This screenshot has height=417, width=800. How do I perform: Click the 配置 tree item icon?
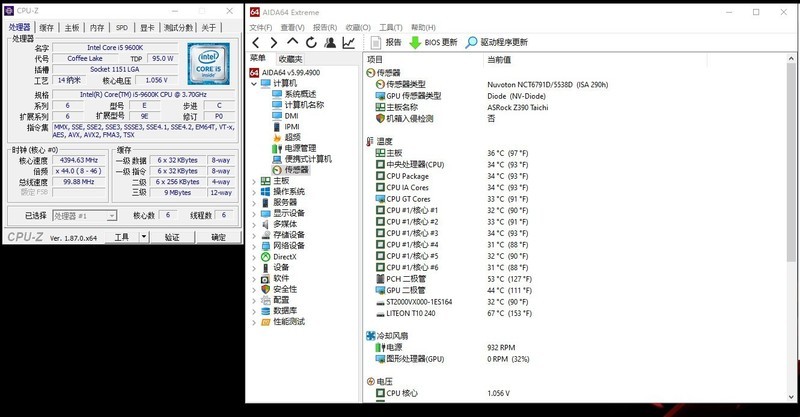tap(265, 300)
